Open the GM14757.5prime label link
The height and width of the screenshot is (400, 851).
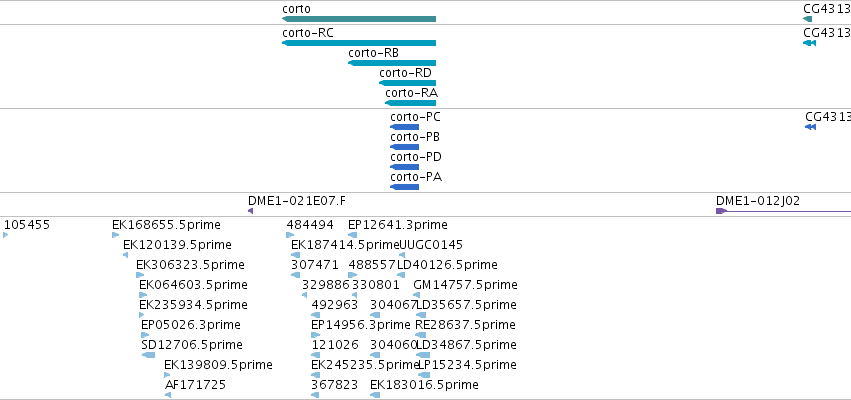pyautogui.click(x=465, y=285)
